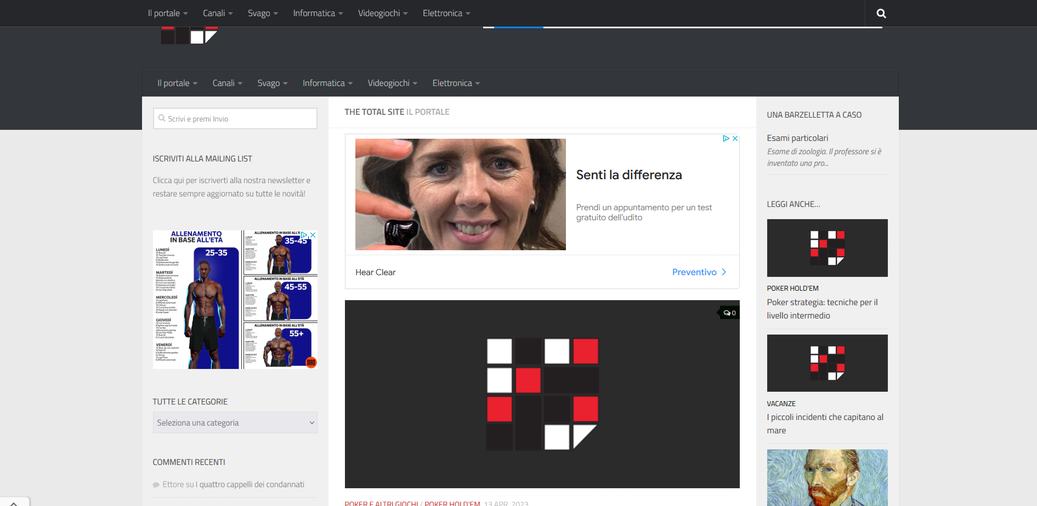Screen dimensions: 1037x506
Task: Open 'Seleziona una categoria' dropdown
Action: (235, 423)
